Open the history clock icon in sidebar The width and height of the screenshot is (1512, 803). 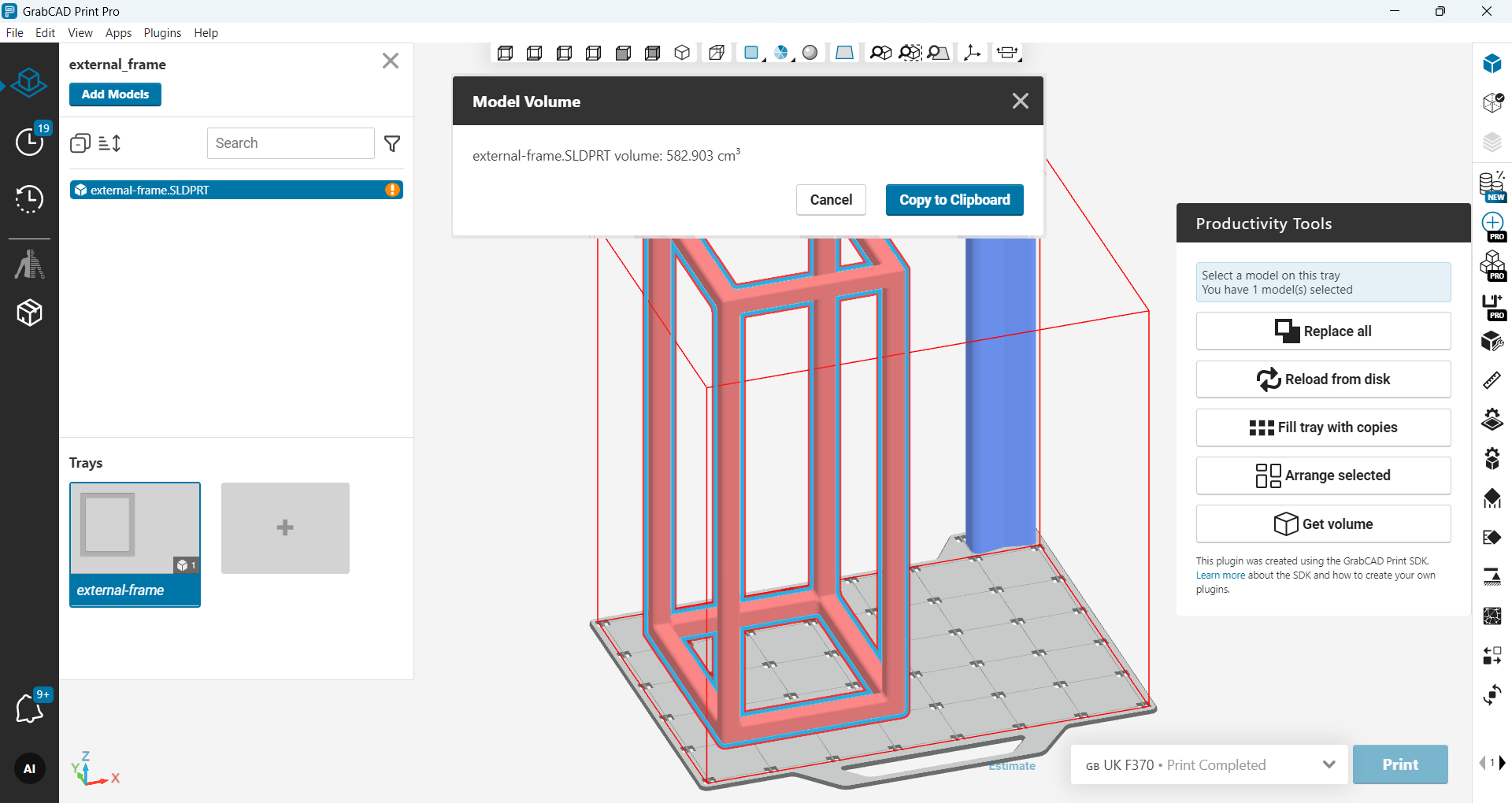coord(29,199)
